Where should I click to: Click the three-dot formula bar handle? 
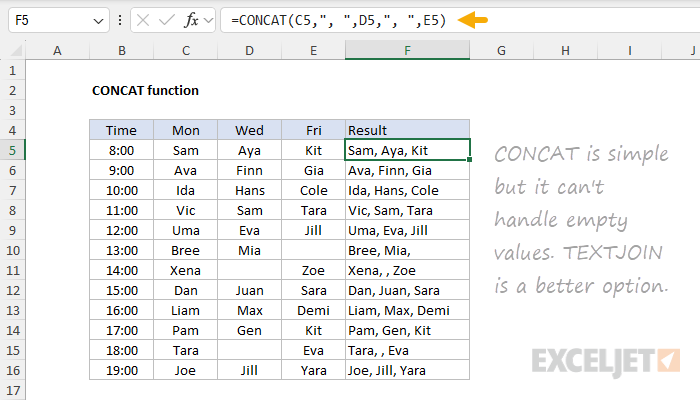120,20
